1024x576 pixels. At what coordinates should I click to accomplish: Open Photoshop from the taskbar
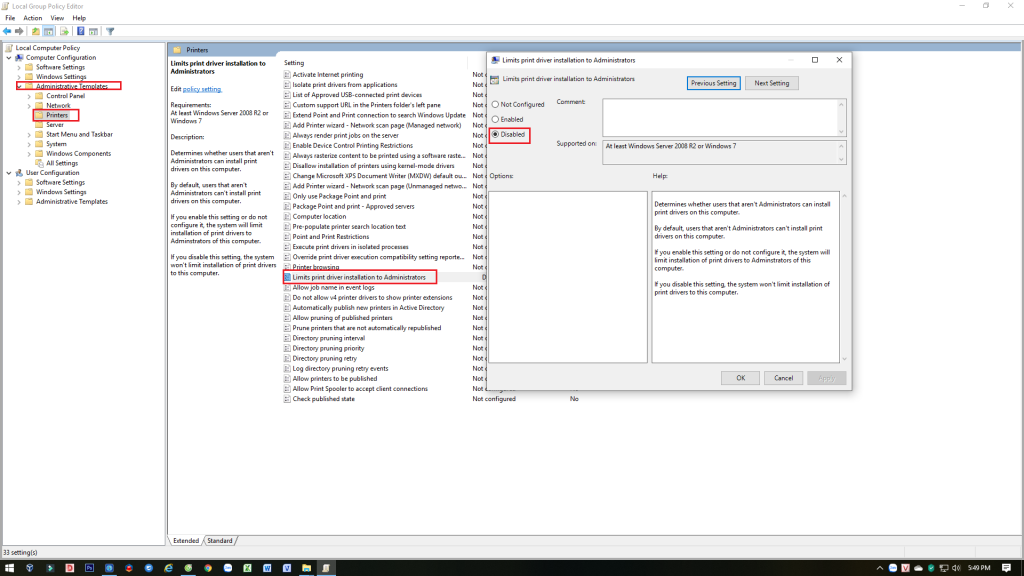pos(89,568)
